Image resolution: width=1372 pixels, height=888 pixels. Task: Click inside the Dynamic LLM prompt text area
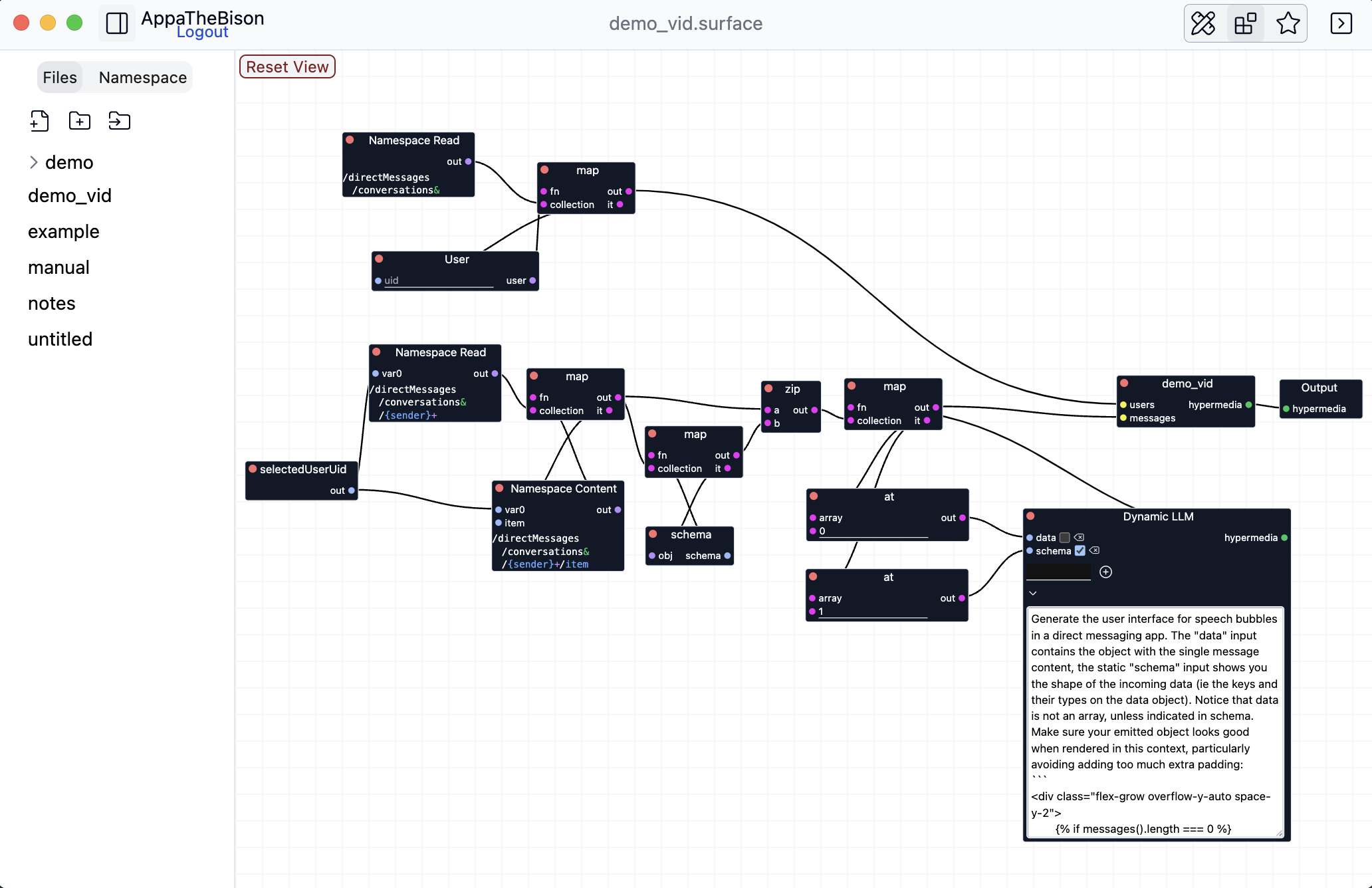coord(1155,722)
